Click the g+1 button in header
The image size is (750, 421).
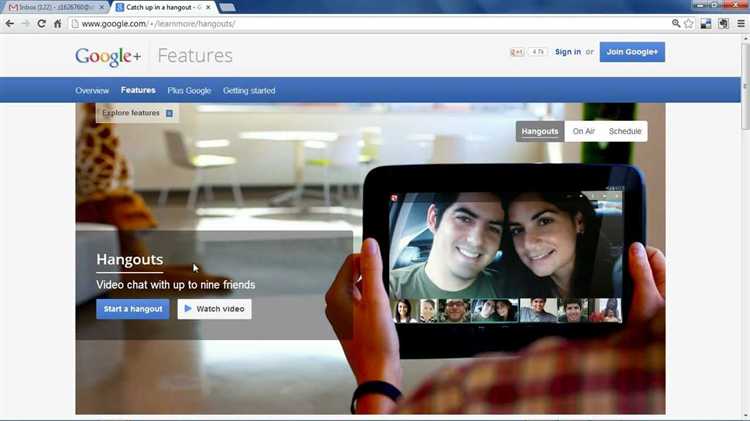[x=517, y=52]
